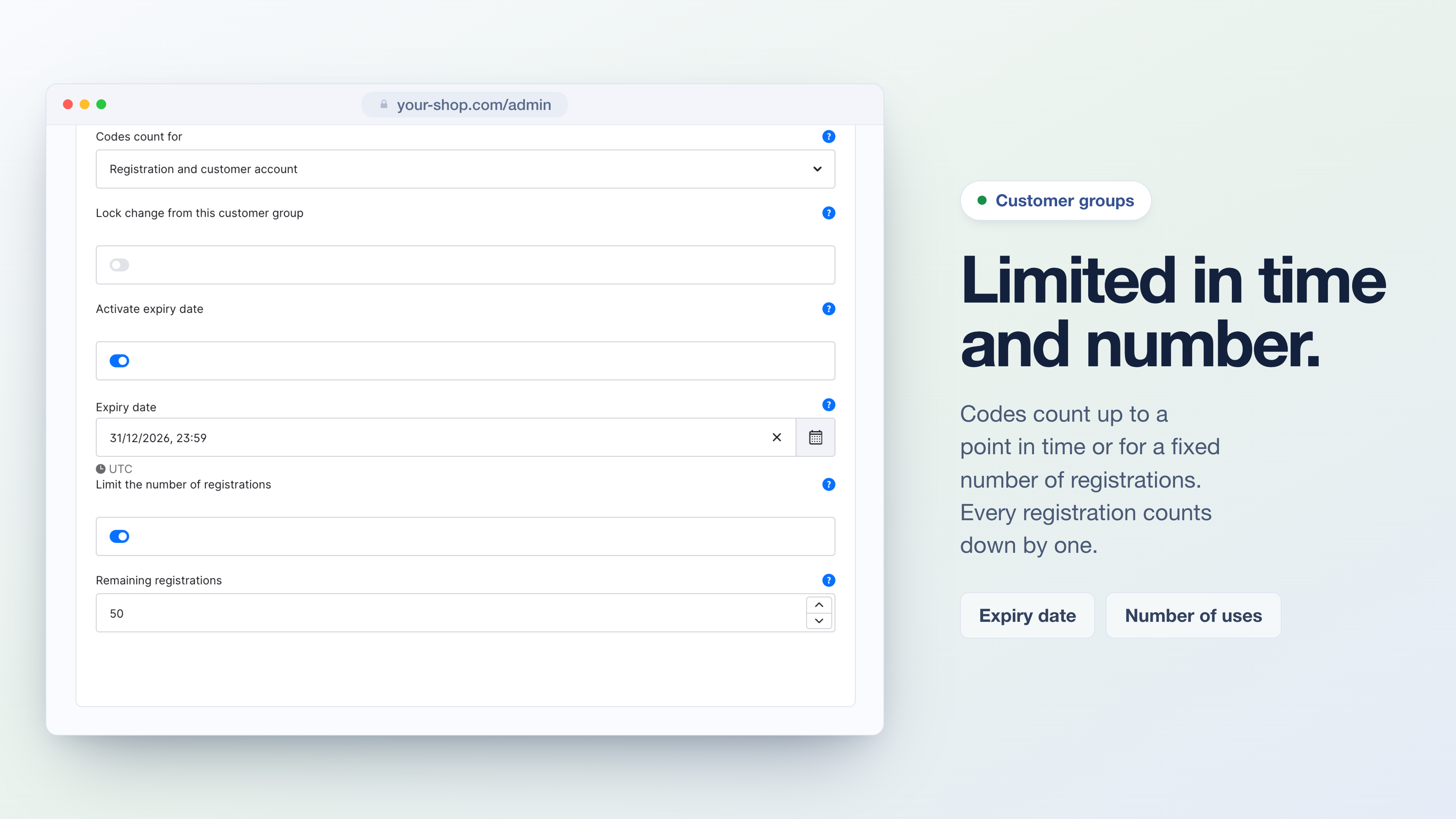Screen dimensions: 1456x819
Task: Open the calendar date picker
Action: (x=815, y=438)
